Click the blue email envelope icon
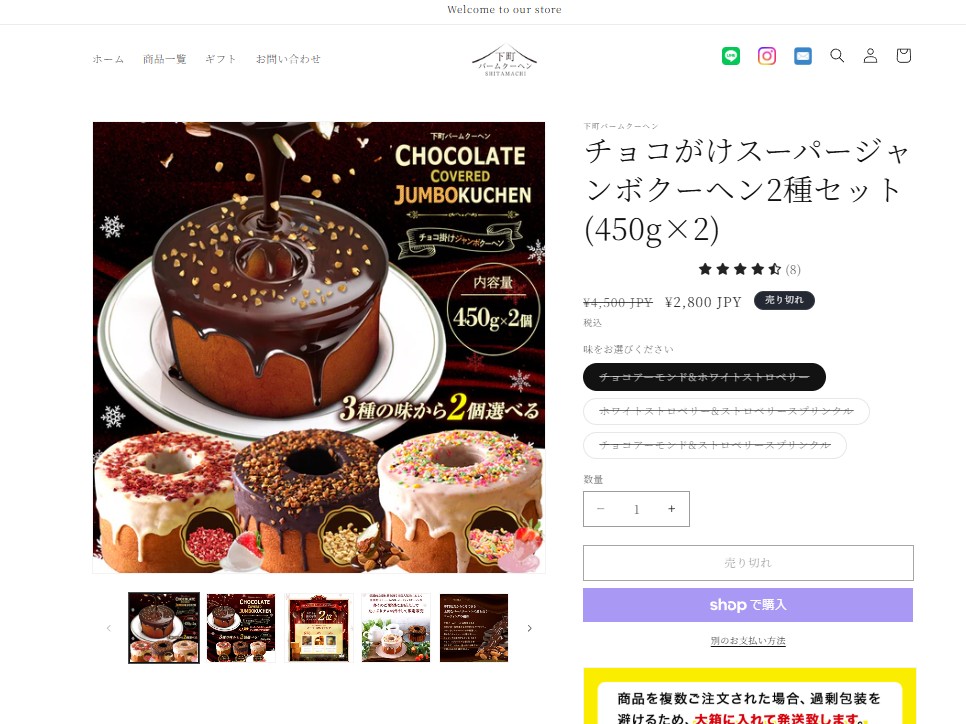Image resolution: width=966 pixels, height=724 pixels. click(x=803, y=56)
